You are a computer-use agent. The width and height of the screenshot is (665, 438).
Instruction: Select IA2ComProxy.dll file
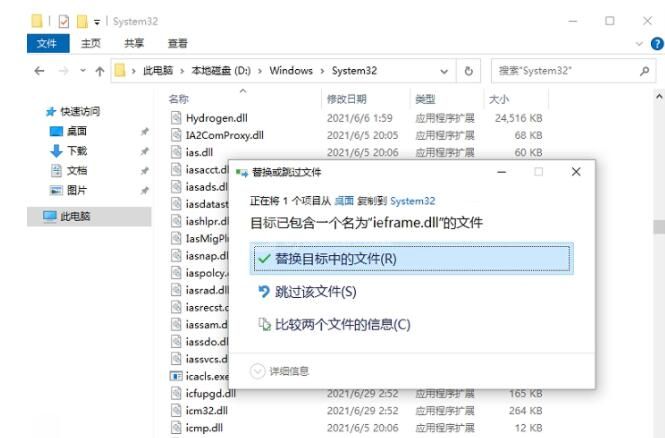tap(224, 135)
